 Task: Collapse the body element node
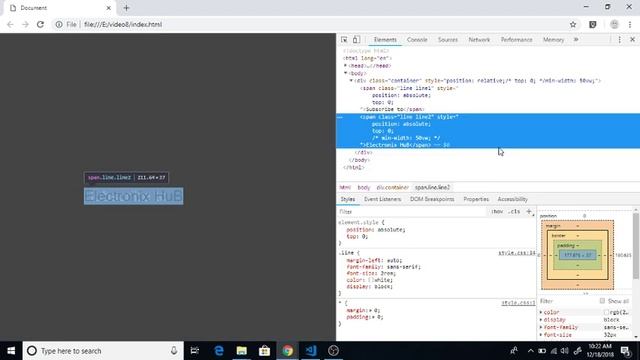point(345,73)
